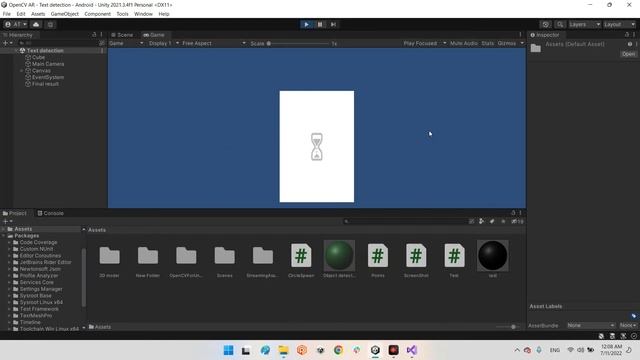640x360 pixels.
Task: Open the Help menu
Action: (x=164, y=14)
